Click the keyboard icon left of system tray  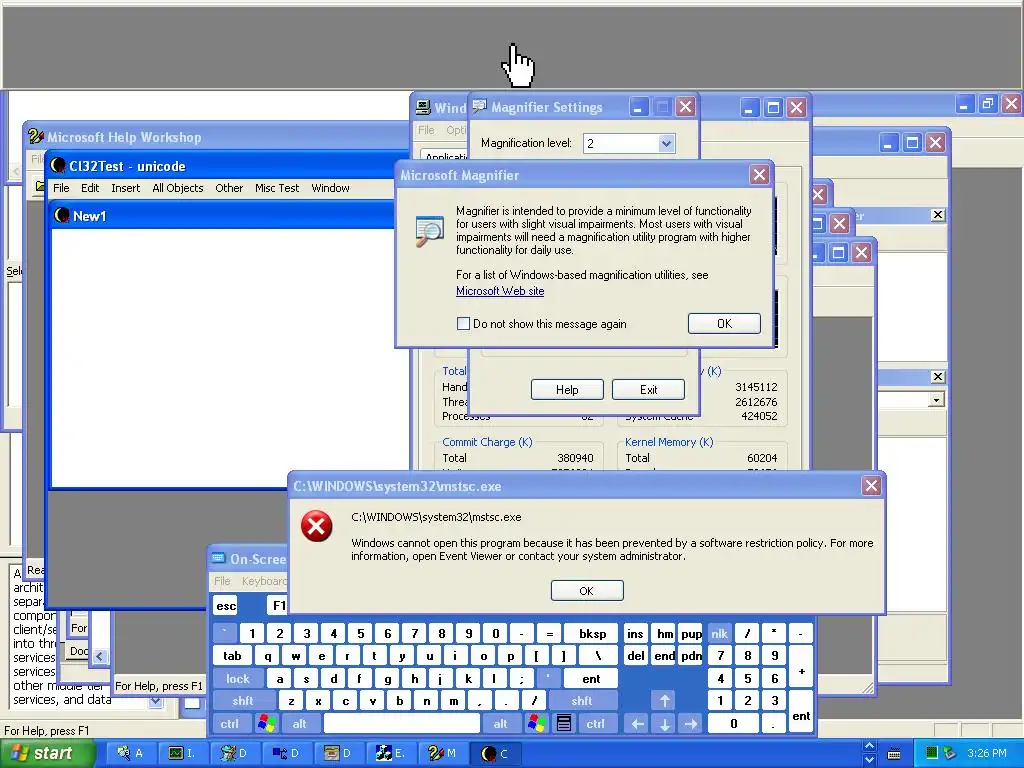(894, 754)
